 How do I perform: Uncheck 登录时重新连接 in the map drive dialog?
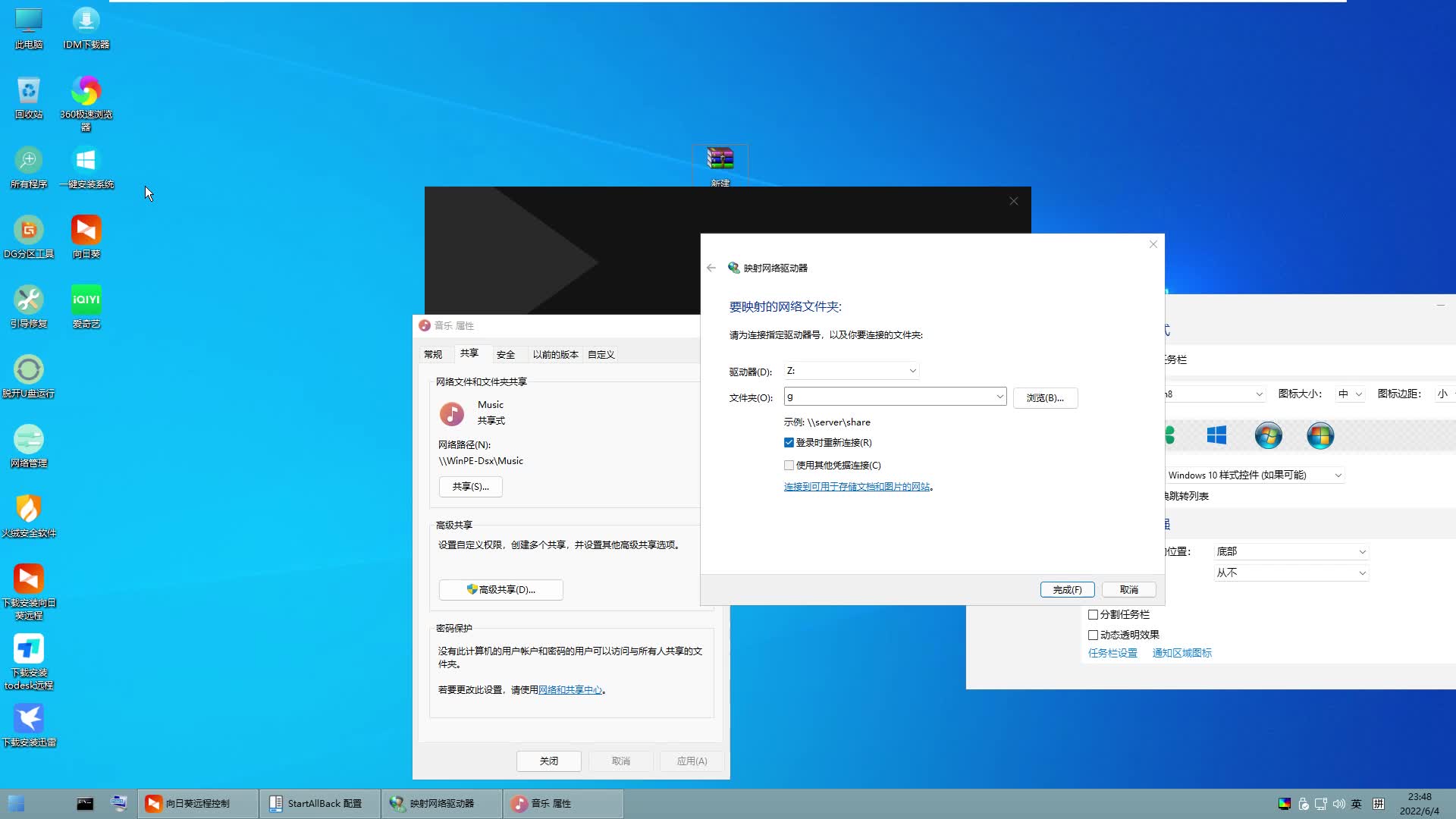coord(789,442)
